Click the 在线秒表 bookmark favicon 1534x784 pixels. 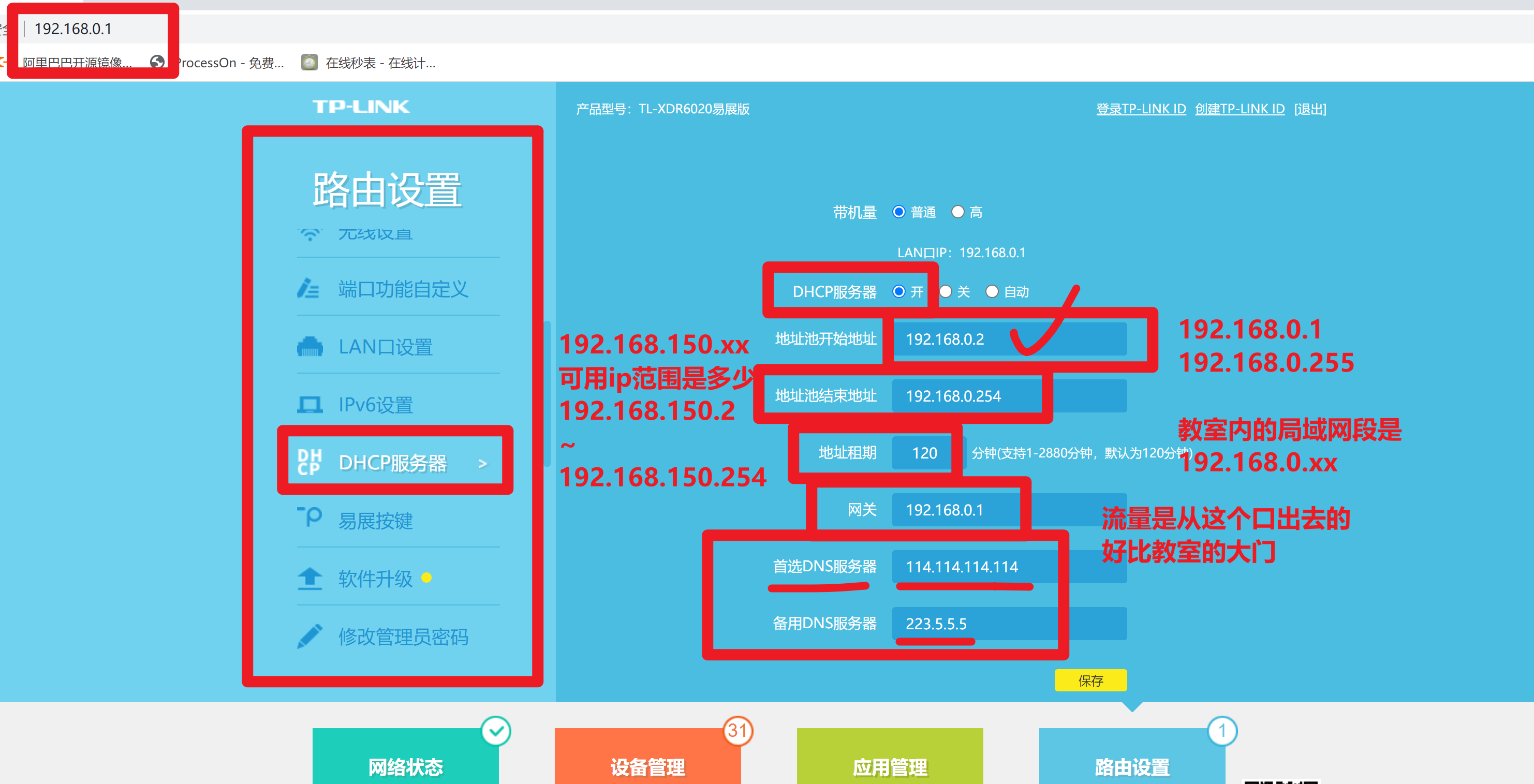(309, 63)
